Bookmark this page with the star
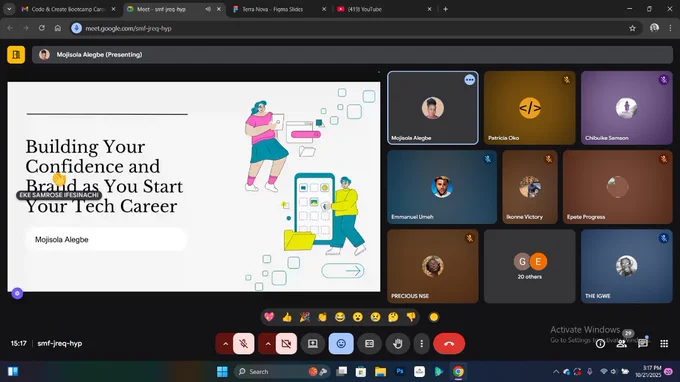 click(x=632, y=28)
